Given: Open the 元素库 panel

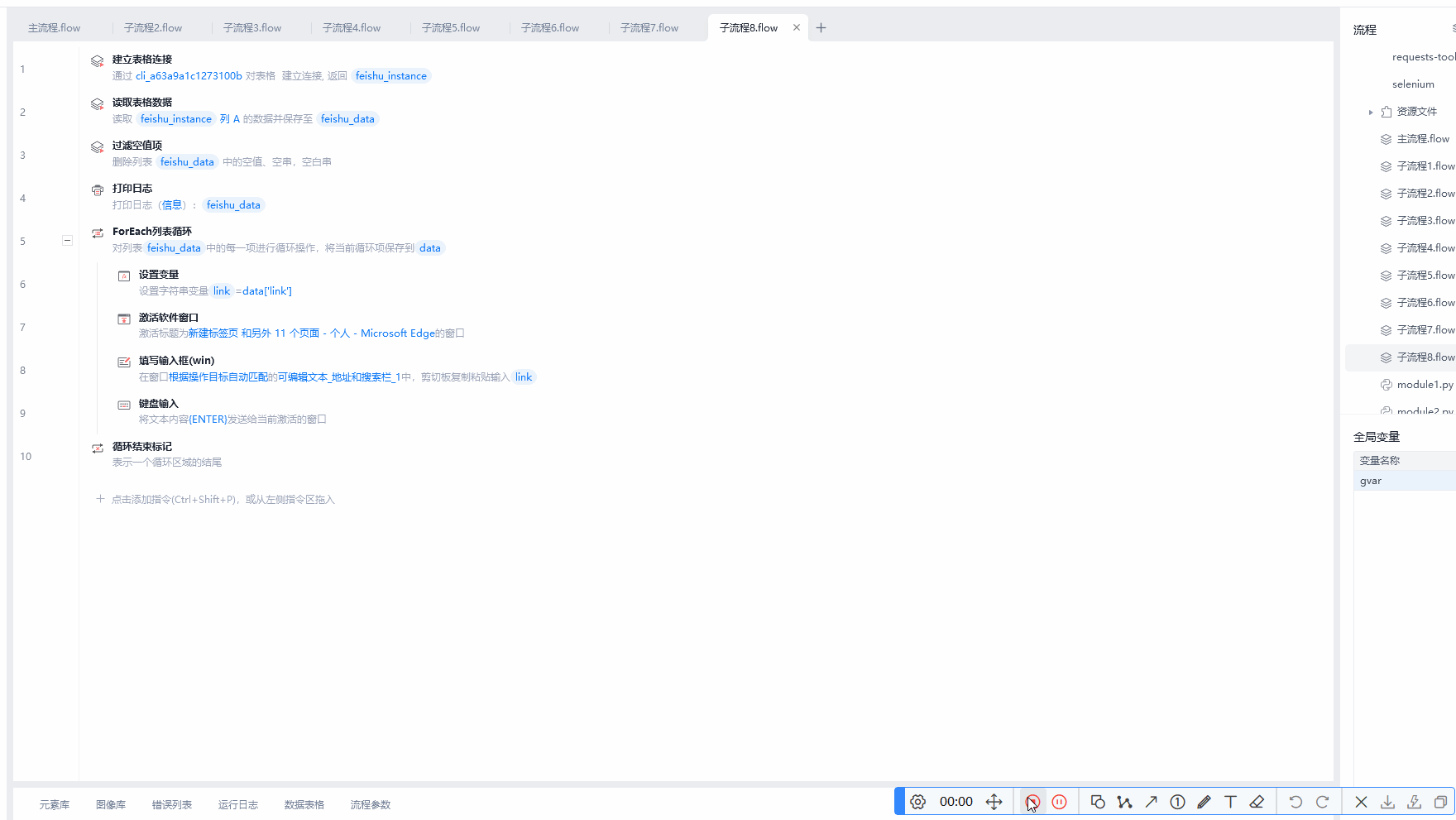Looking at the screenshot, I should 55,804.
